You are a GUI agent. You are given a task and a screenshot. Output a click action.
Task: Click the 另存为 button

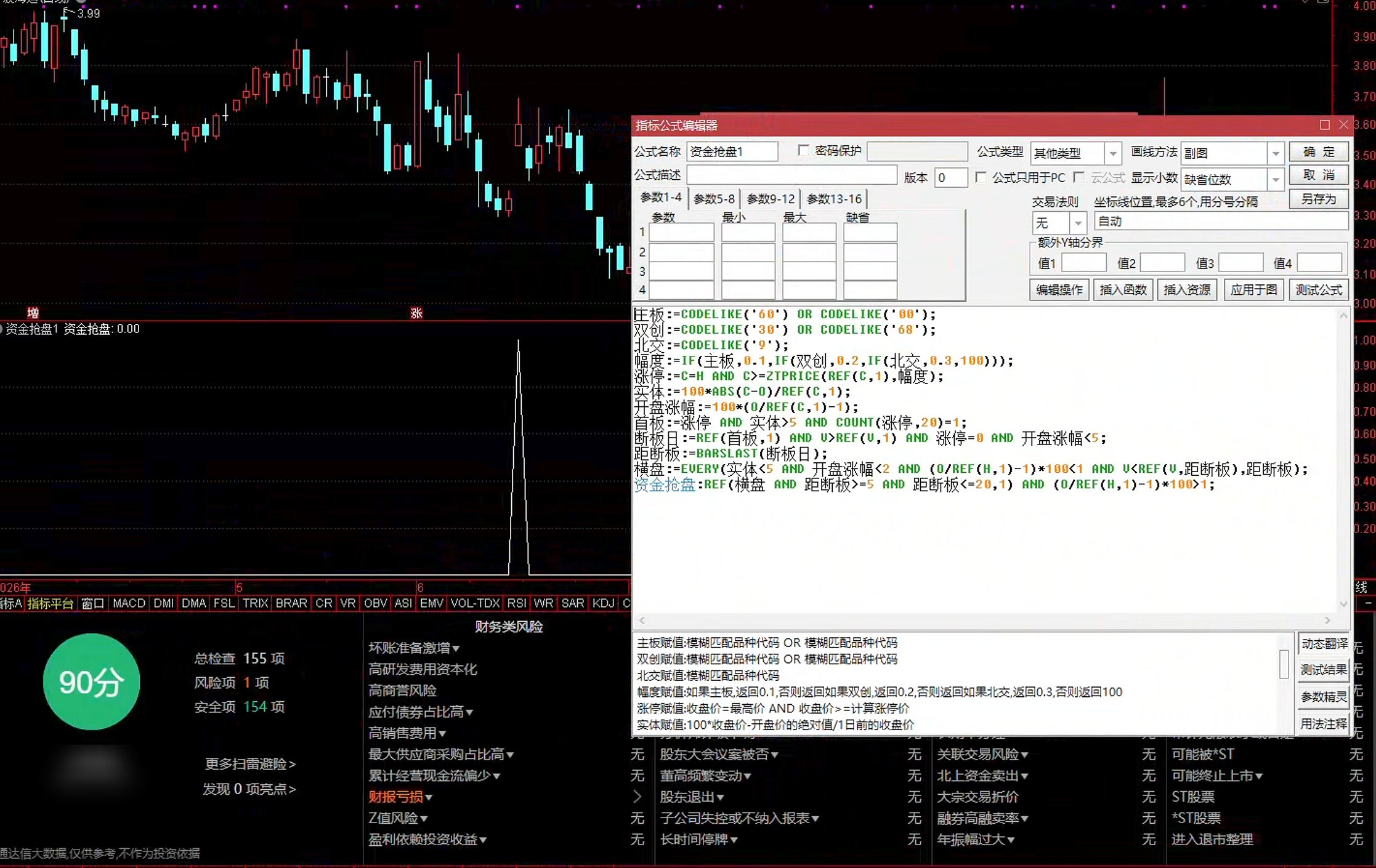click(1319, 199)
